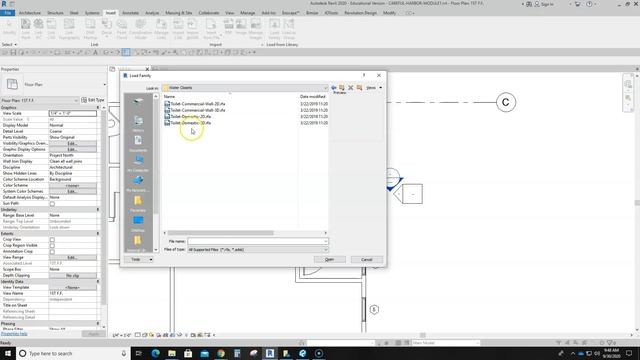640x360 pixels.
Task: Select Desktop in places sidebar
Action: pos(138,223)
